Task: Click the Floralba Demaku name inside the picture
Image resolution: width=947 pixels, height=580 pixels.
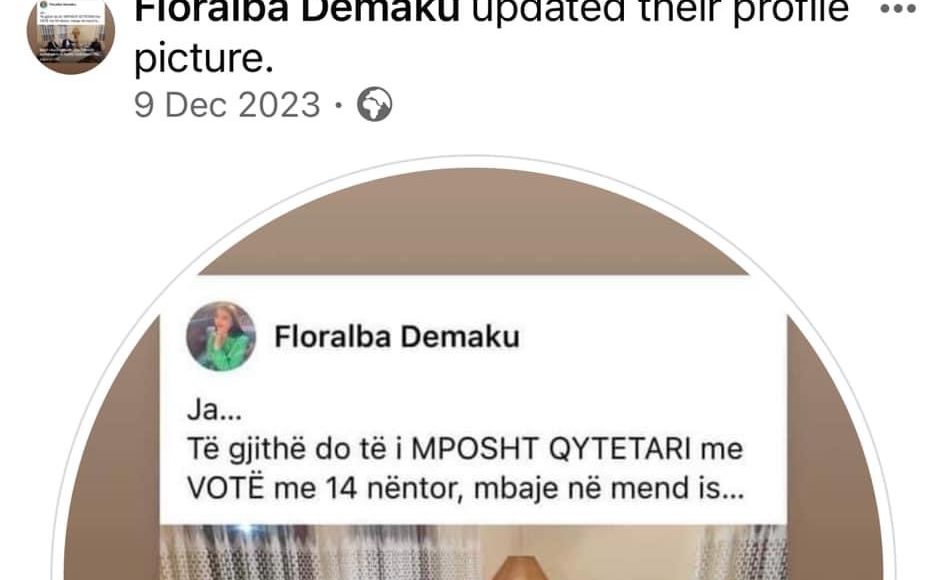Action: (x=397, y=337)
